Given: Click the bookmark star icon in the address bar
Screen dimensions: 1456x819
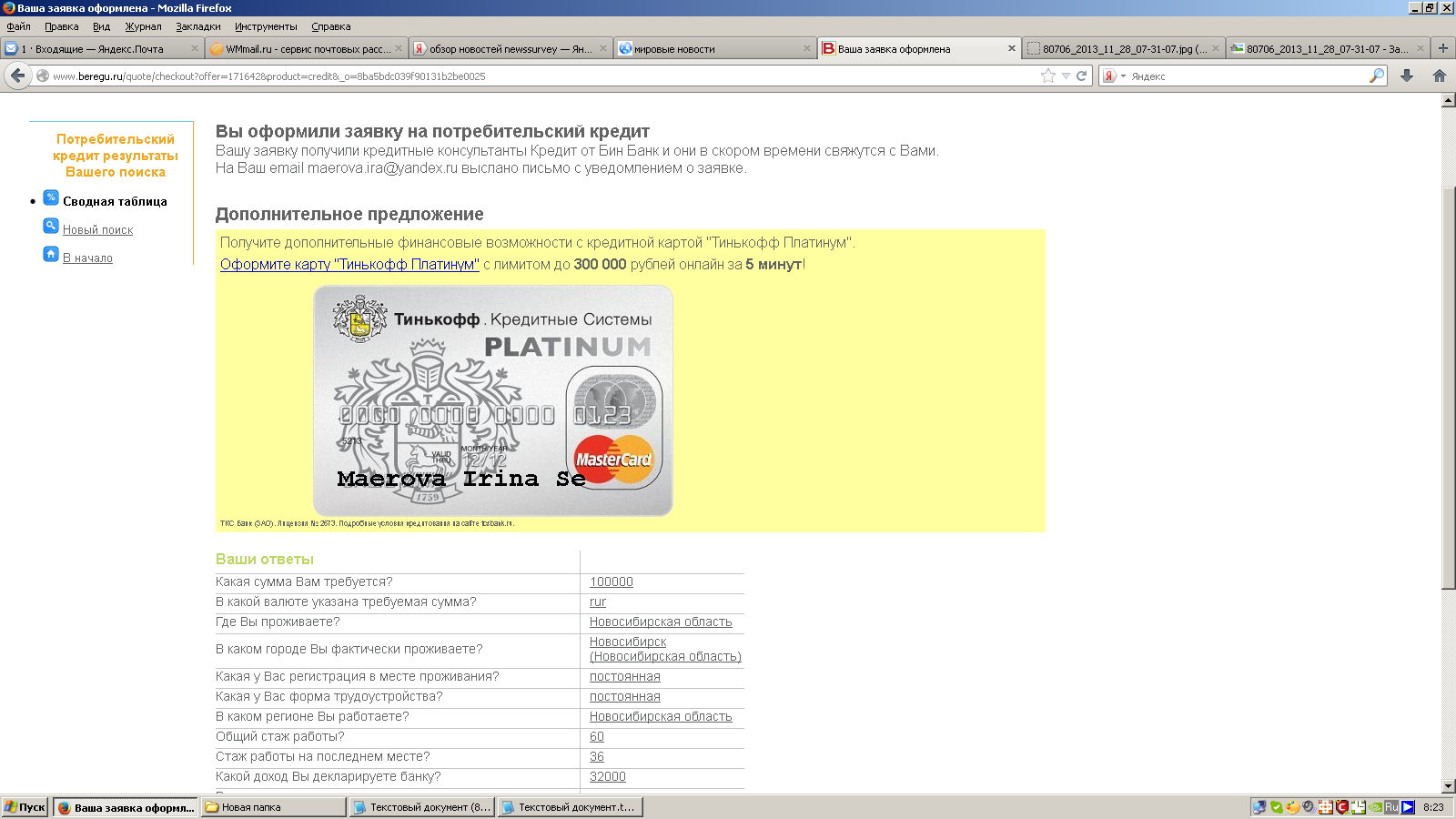Looking at the screenshot, I should (1048, 76).
